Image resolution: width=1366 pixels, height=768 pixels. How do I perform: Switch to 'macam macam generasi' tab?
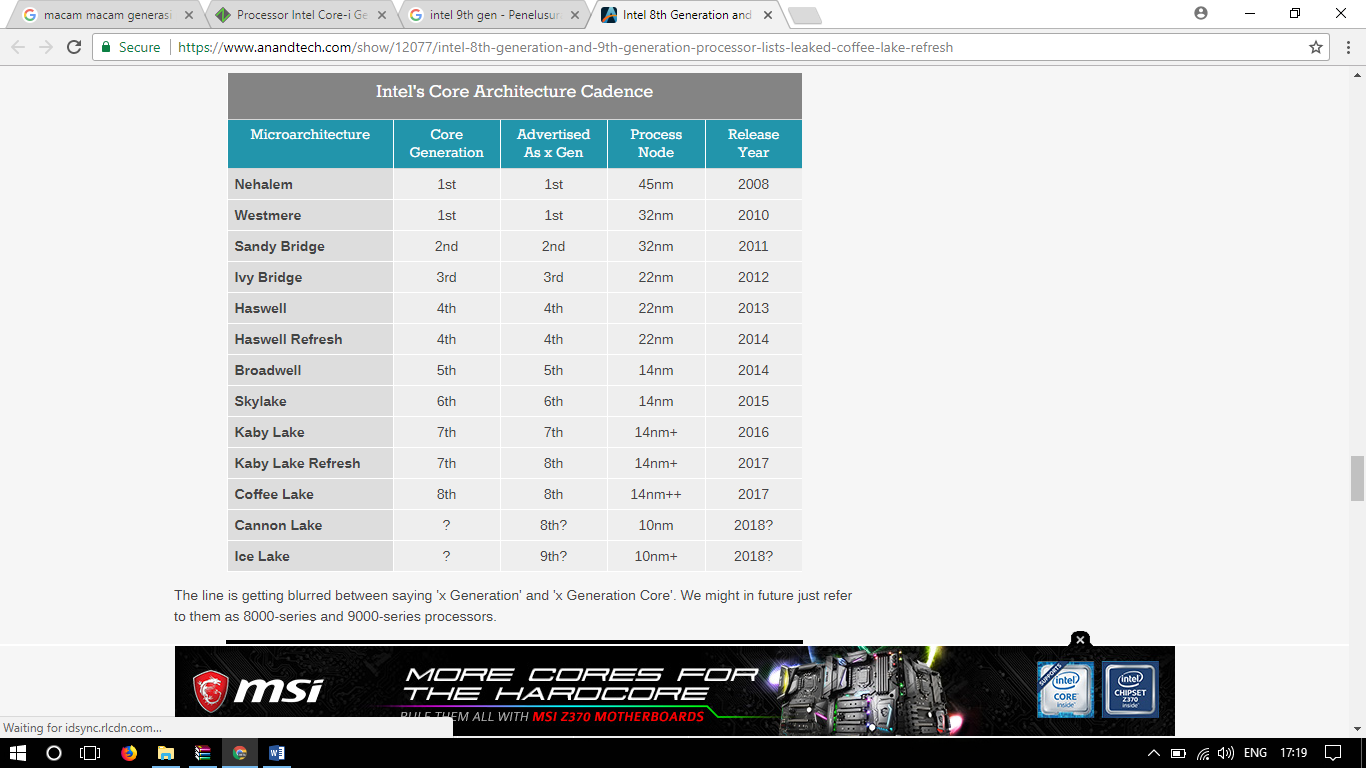[x=107, y=15]
